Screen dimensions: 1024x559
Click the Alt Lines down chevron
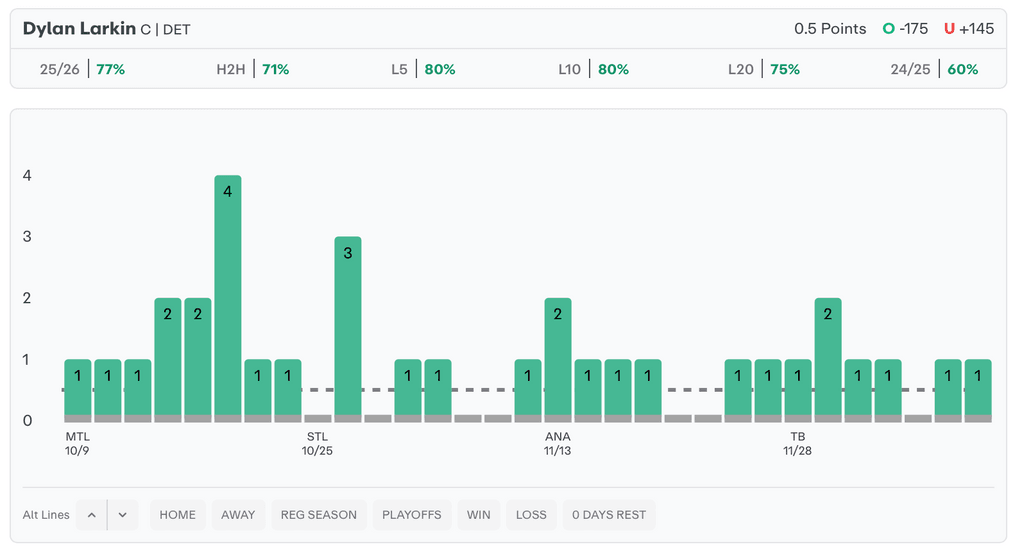[x=122, y=515]
